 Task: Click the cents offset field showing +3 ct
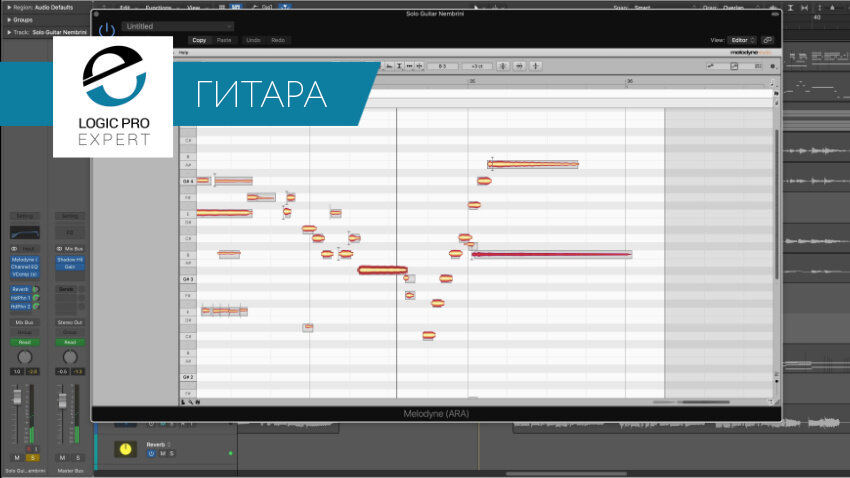(x=477, y=66)
